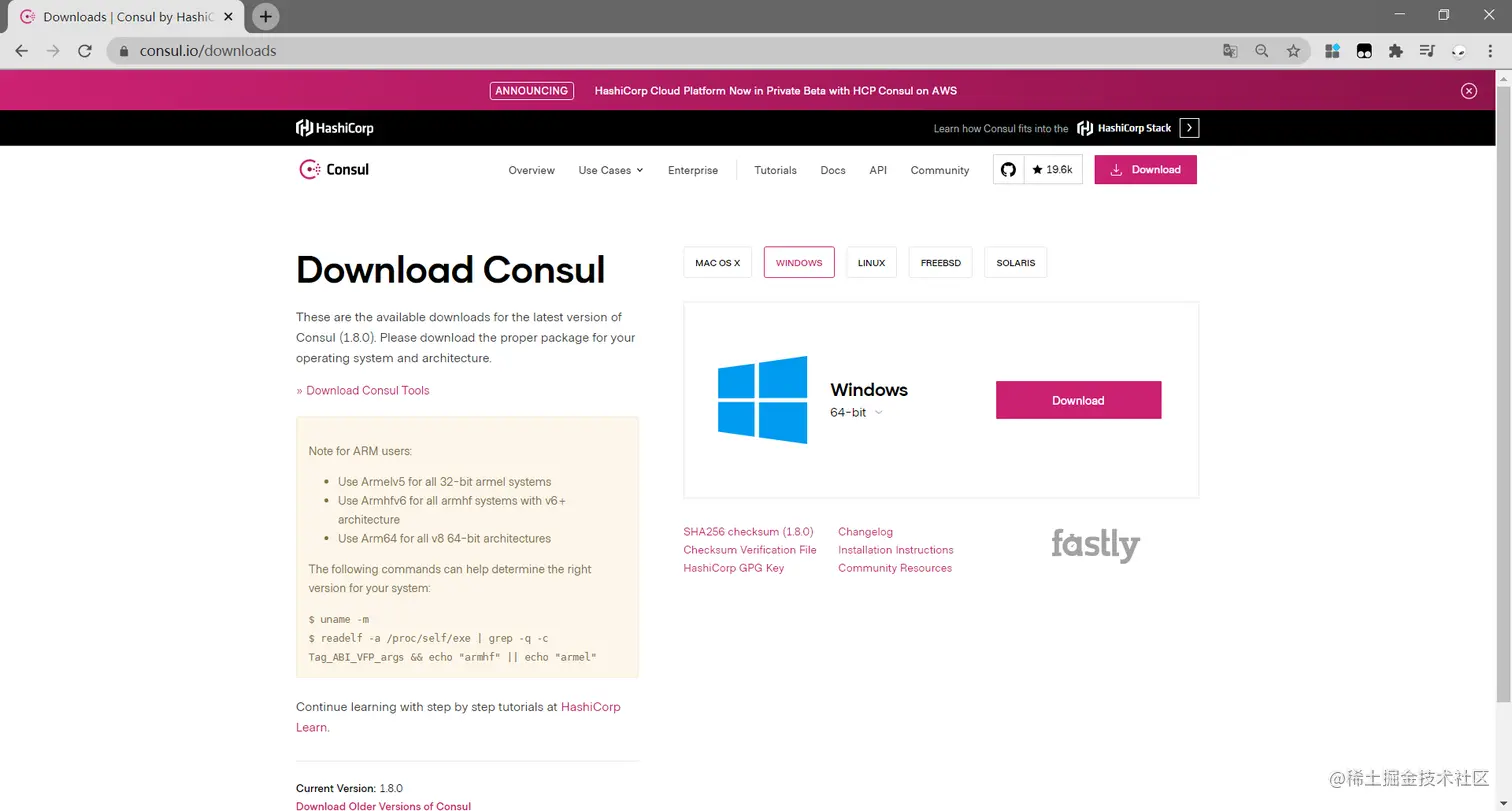Open the Overview nav item

click(531, 171)
